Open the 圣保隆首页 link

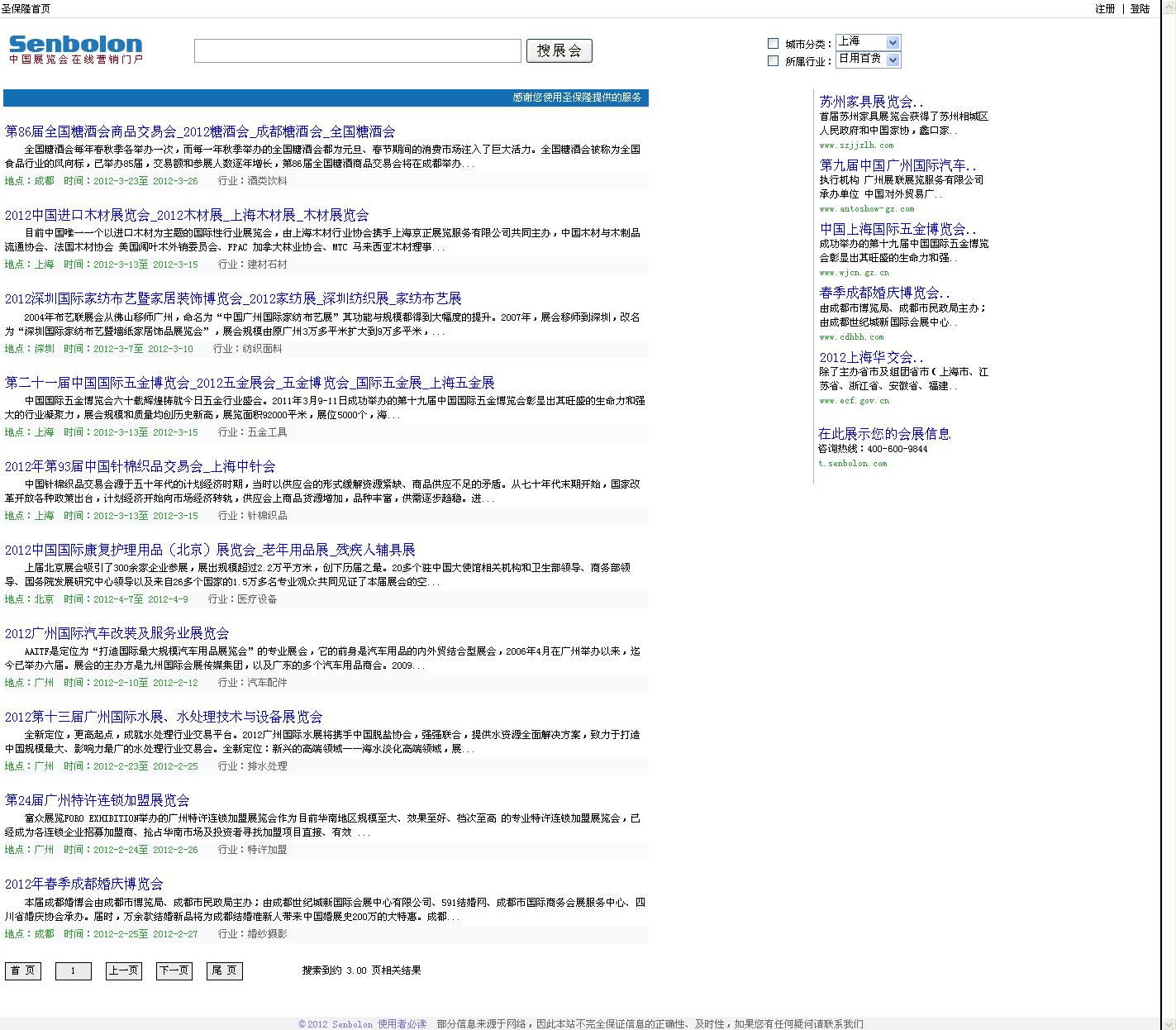pos(26,8)
